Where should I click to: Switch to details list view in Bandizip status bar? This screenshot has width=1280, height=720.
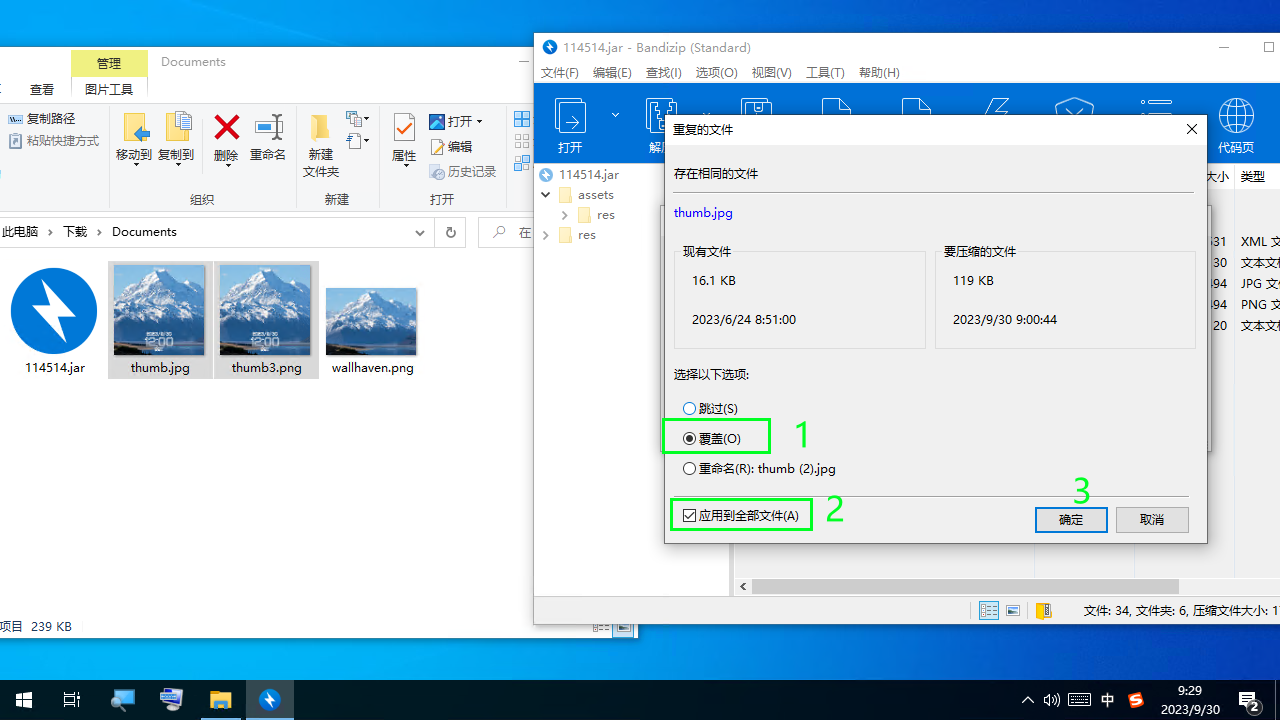click(x=989, y=611)
